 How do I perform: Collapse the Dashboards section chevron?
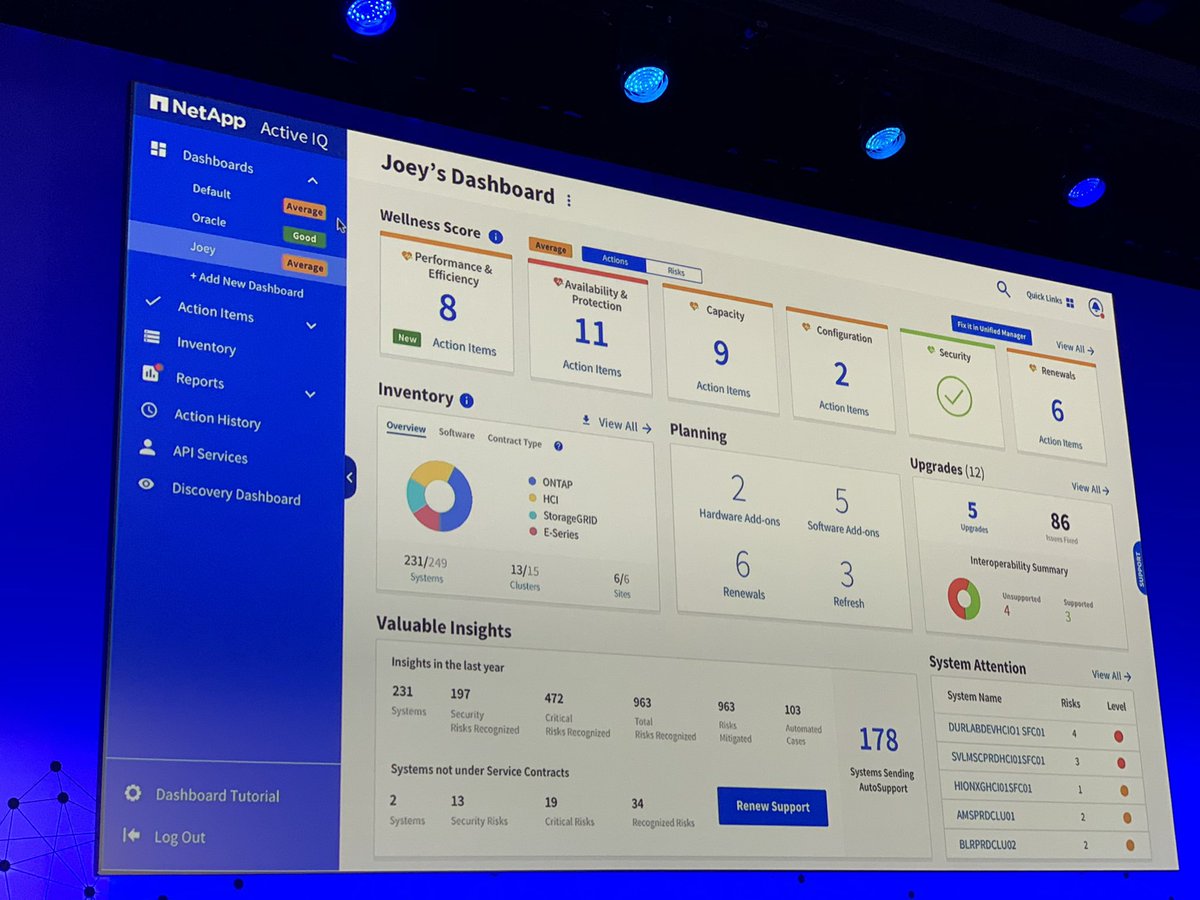coord(312,181)
